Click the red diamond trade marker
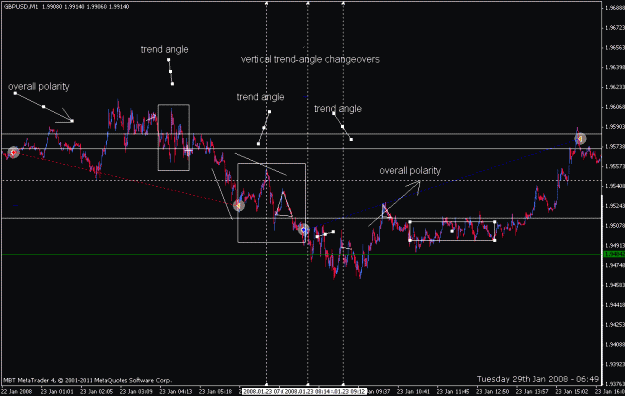Image resolution: width=625 pixels, height=396 pixels. 14,152
